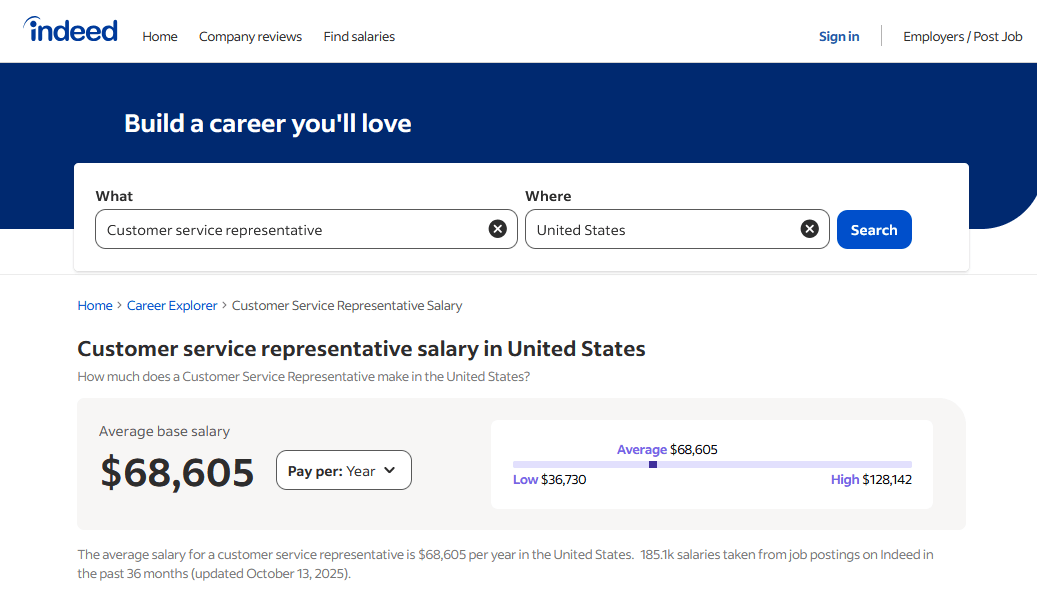The image size is (1037, 604).
Task: Clear the Where location field
Action: click(809, 229)
